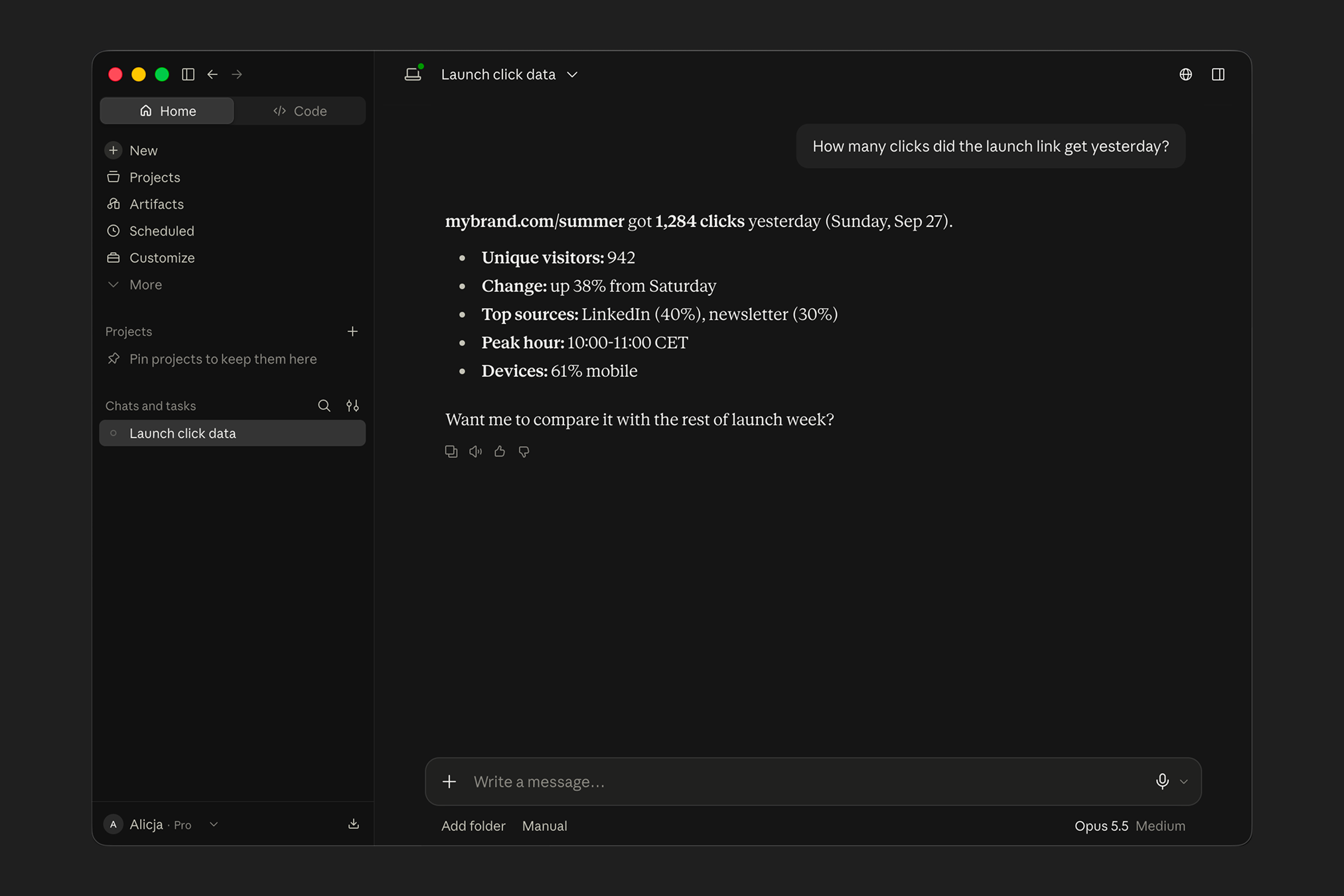Switch to the Home tab

click(x=167, y=111)
